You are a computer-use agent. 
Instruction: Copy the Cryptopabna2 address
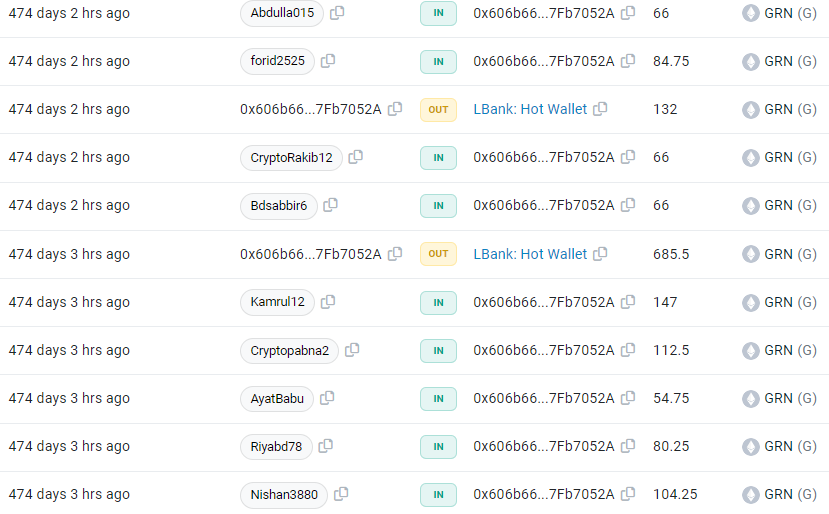tap(352, 350)
